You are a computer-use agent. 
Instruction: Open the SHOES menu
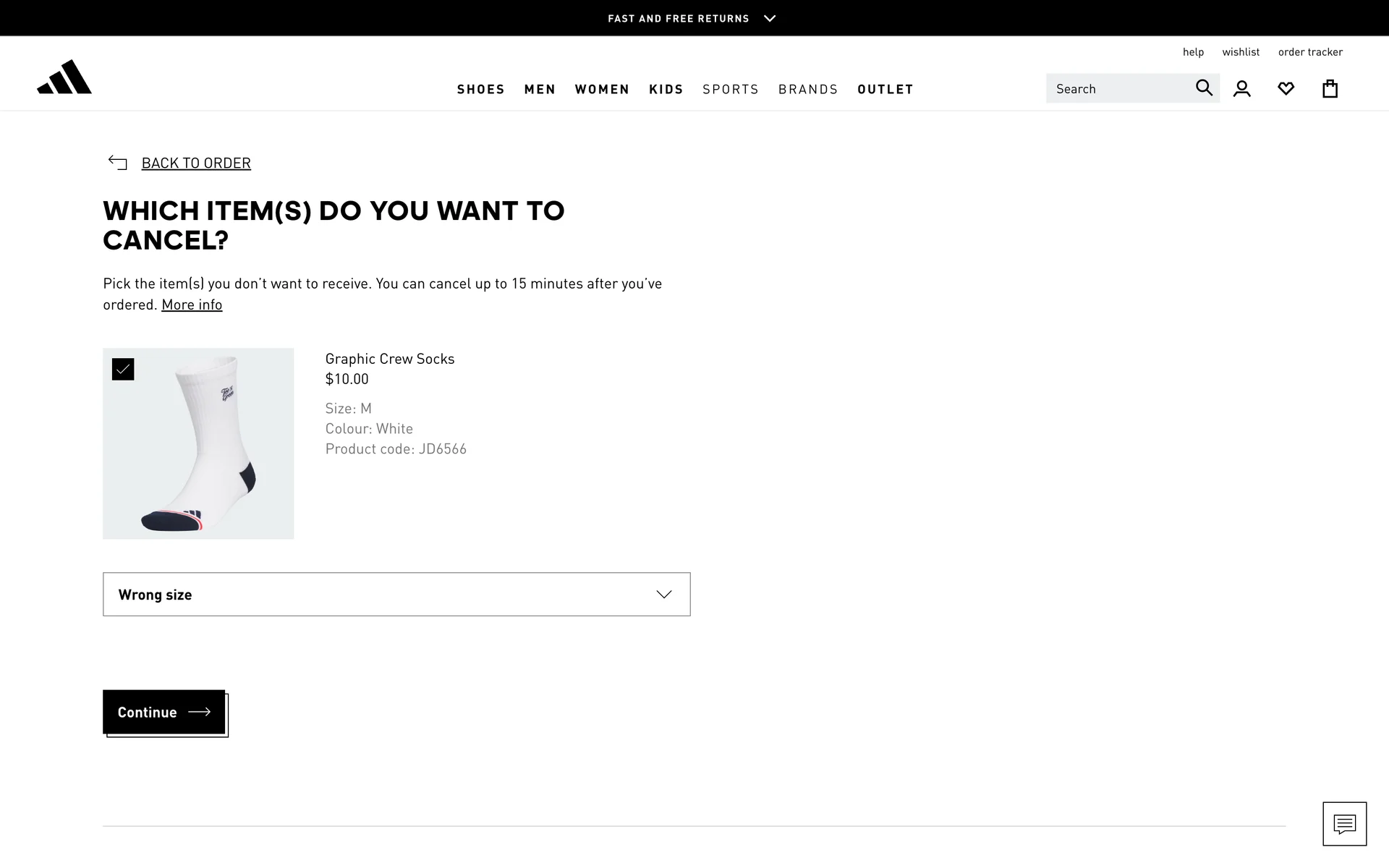(481, 89)
